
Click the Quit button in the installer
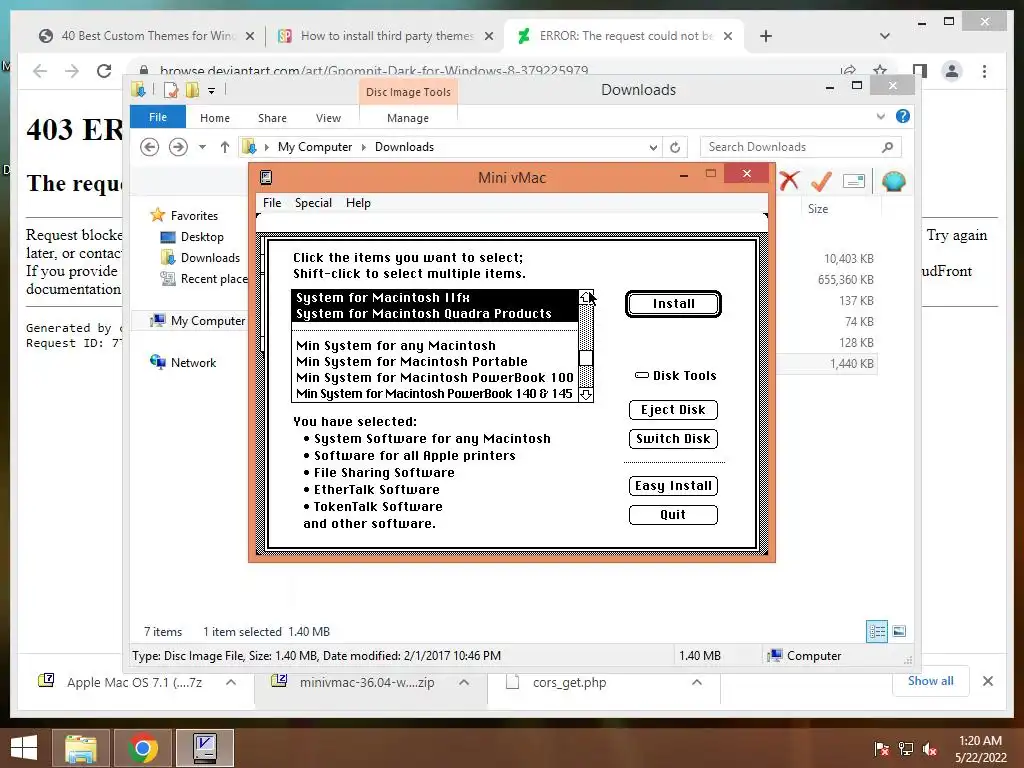click(673, 515)
